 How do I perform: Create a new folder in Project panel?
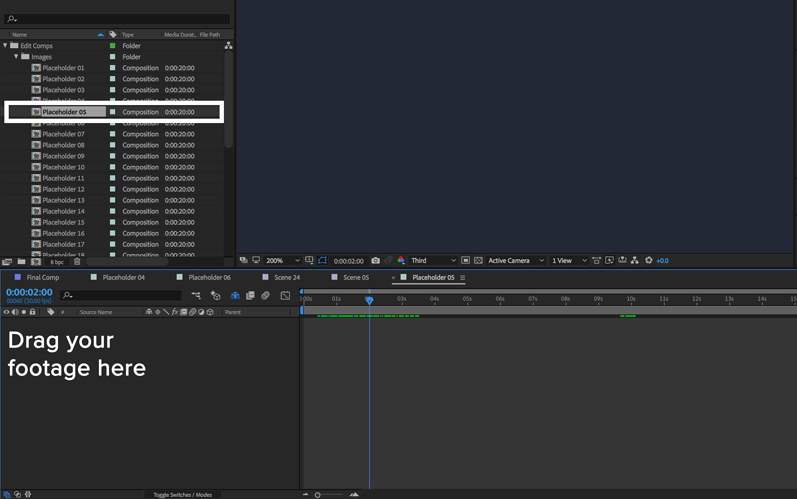click(x=22, y=262)
